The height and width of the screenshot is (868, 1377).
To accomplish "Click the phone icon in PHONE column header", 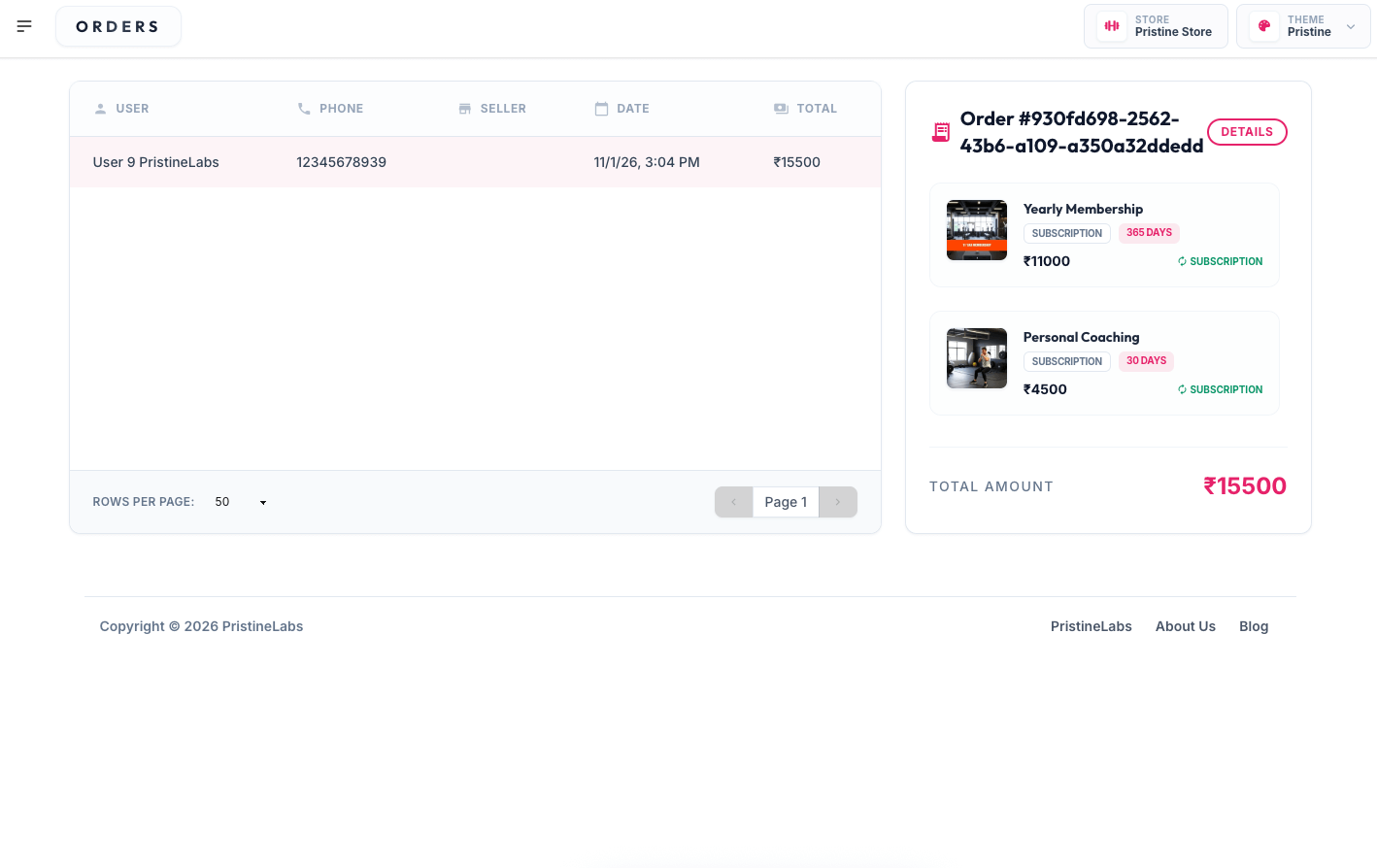I will (303, 108).
